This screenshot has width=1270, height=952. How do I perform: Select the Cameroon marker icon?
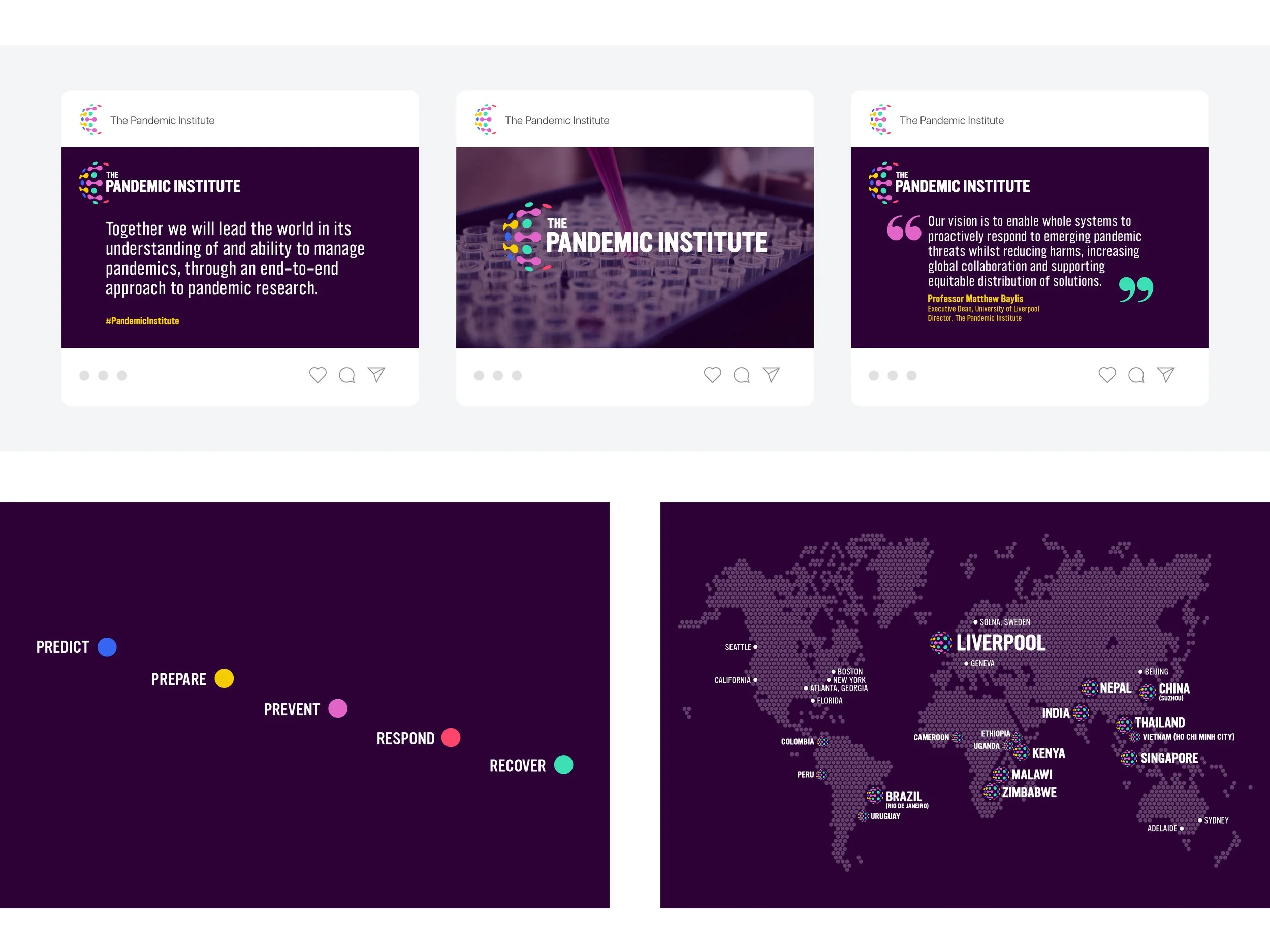(957, 737)
